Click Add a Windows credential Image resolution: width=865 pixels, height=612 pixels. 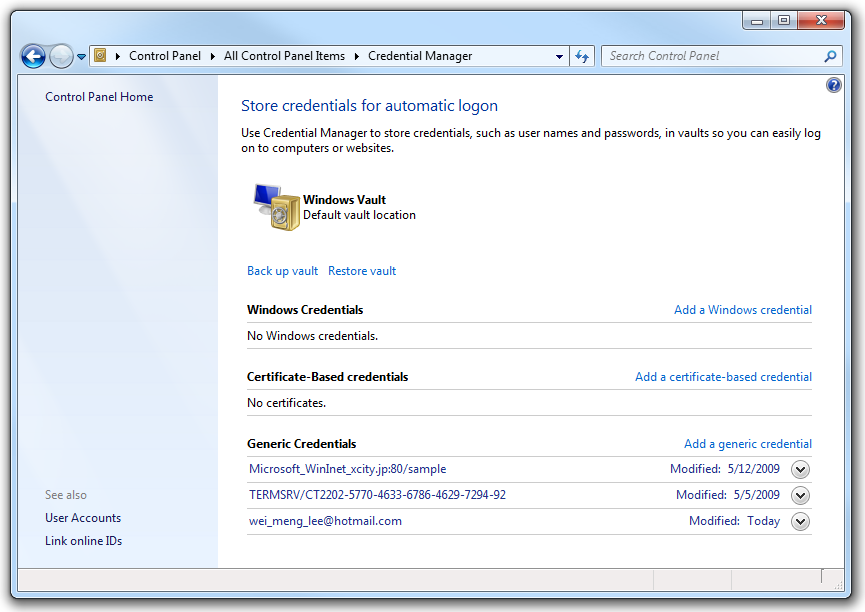tap(743, 310)
